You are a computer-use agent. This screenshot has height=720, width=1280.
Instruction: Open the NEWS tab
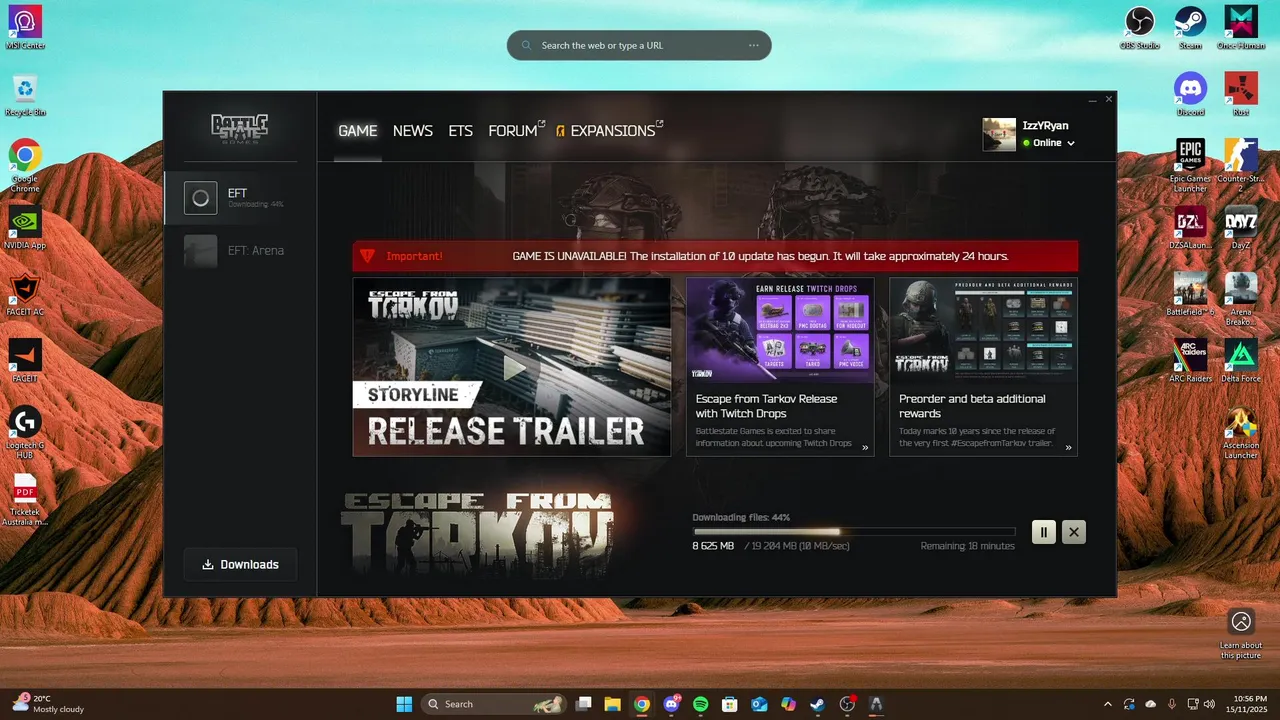(x=413, y=131)
